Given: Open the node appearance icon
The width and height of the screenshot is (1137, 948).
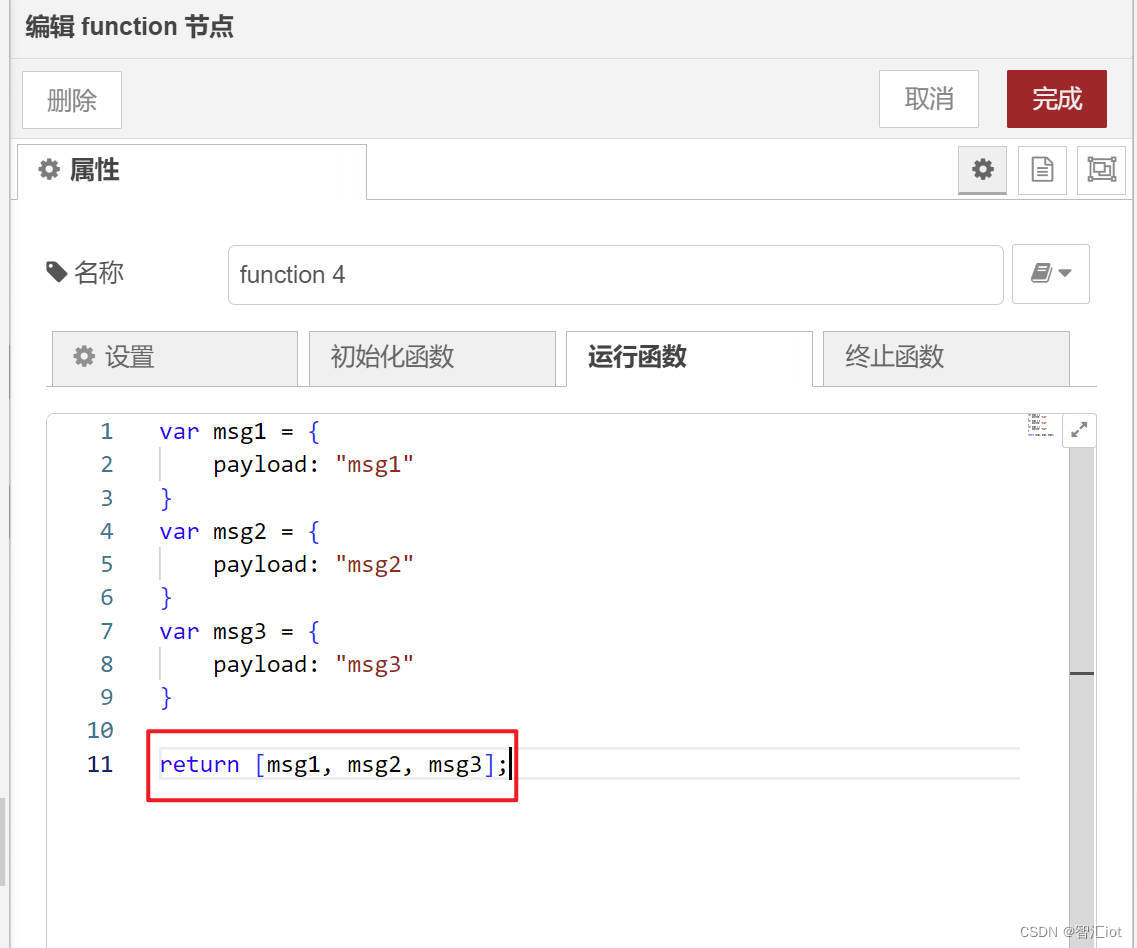Looking at the screenshot, I should point(1101,170).
